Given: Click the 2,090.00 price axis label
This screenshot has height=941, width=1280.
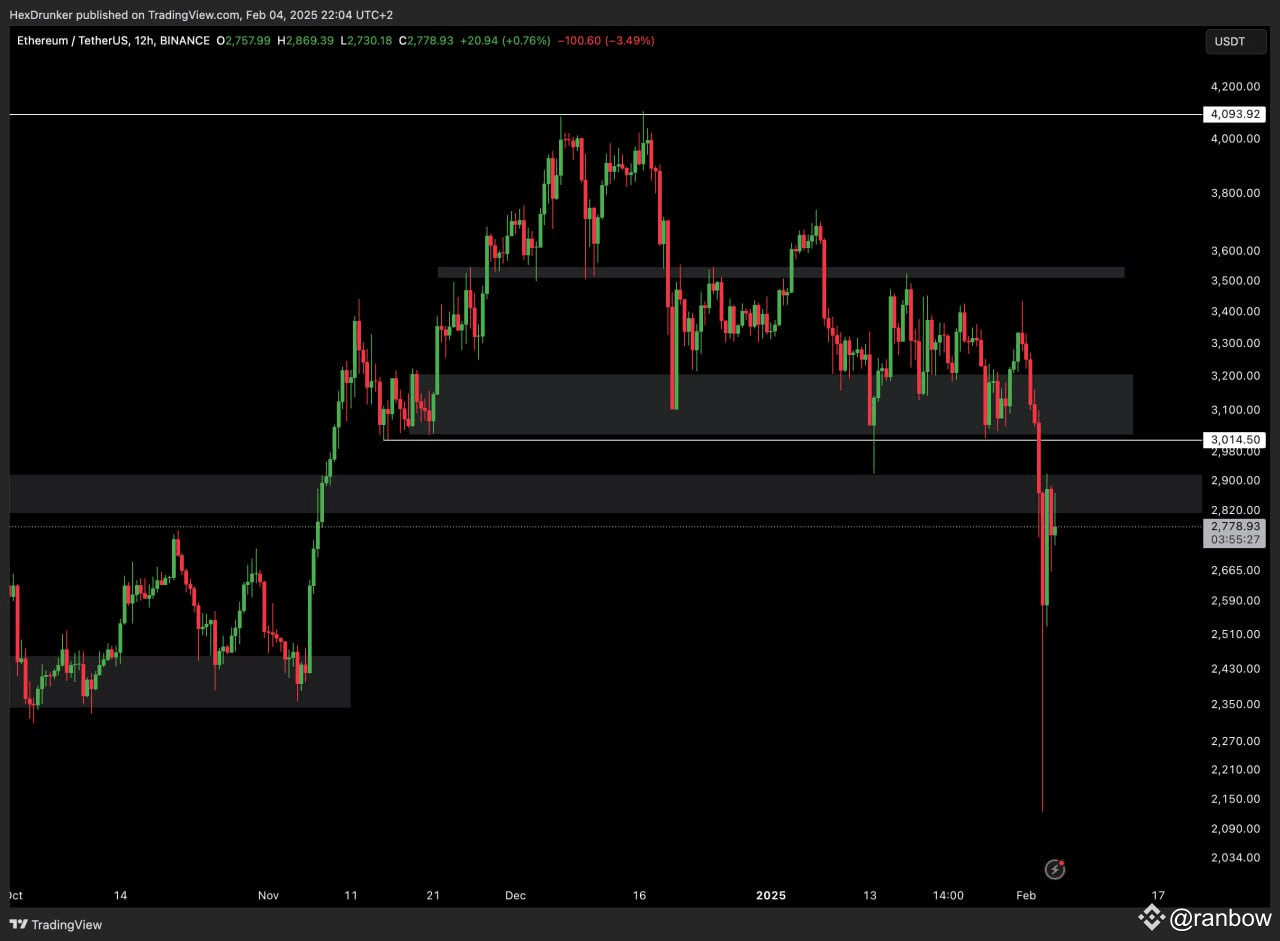Looking at the screenshot, I should (1236, 829).
